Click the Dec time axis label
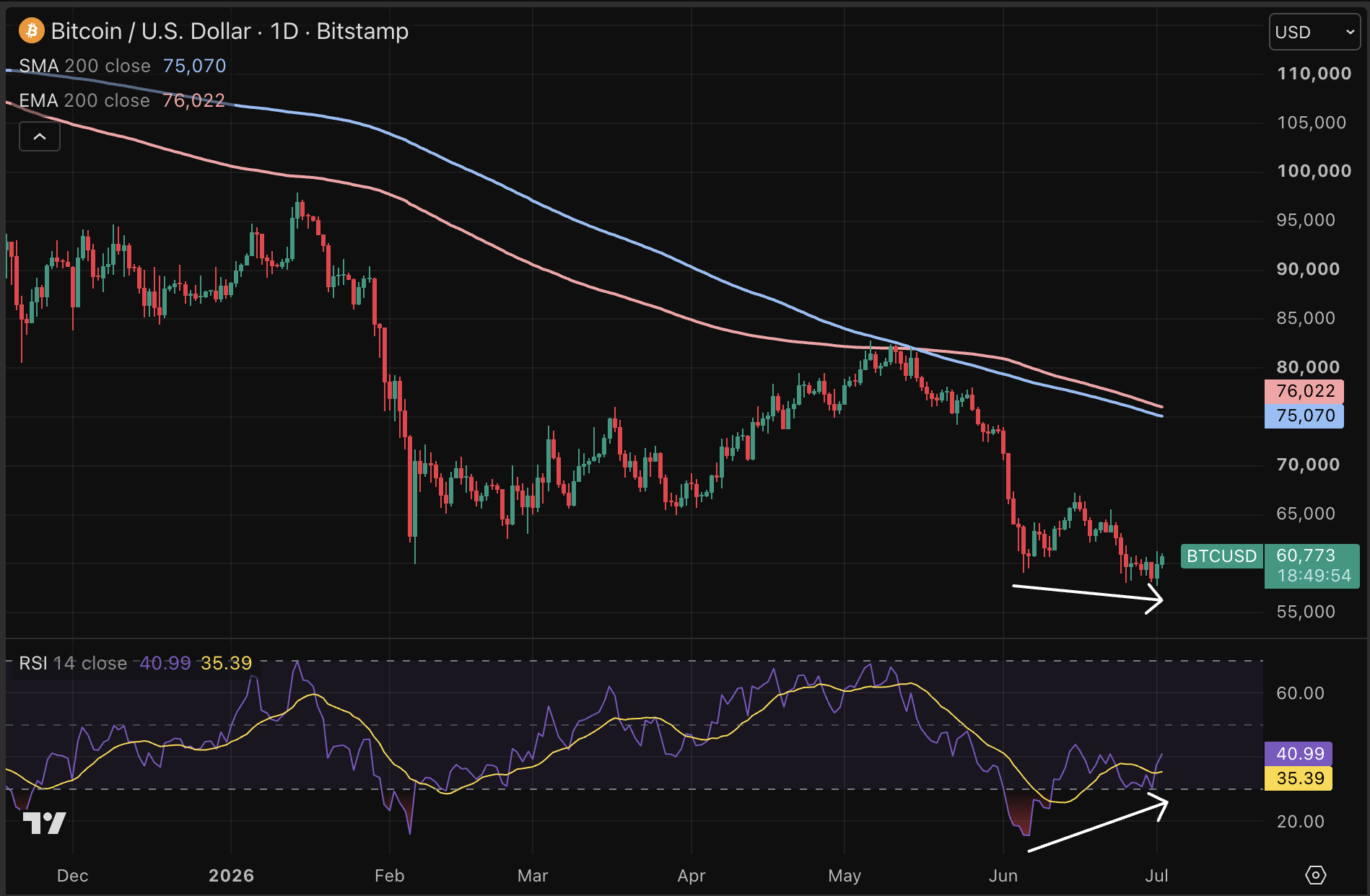Screen dimensions: 1370x896 pos(72,876)
